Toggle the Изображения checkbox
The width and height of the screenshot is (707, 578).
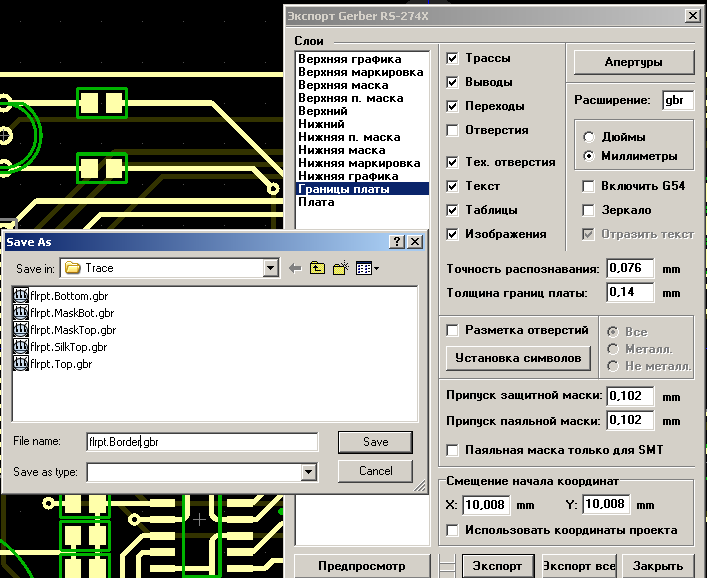[452, 234]
